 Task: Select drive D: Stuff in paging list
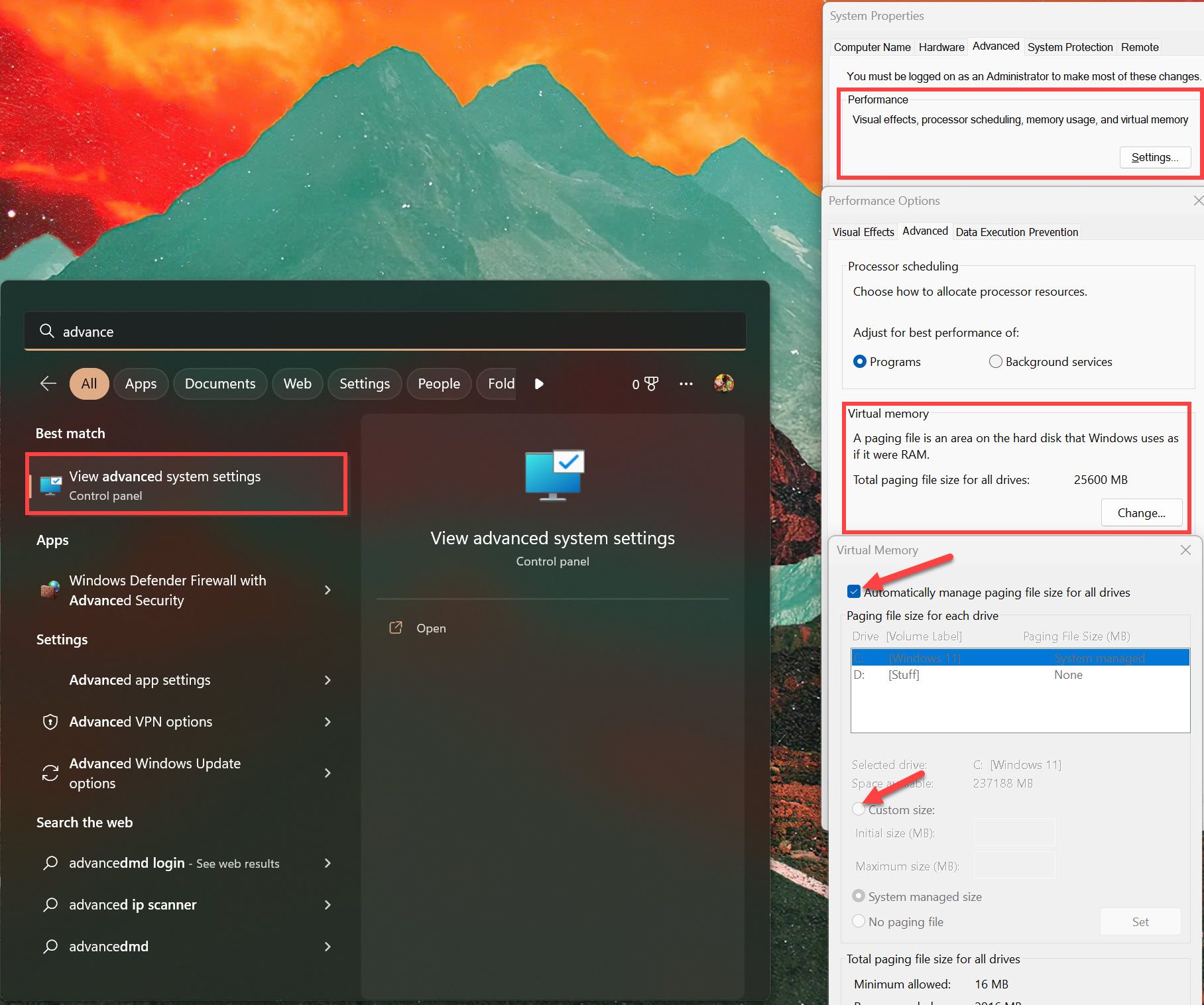pos(1020,674)
